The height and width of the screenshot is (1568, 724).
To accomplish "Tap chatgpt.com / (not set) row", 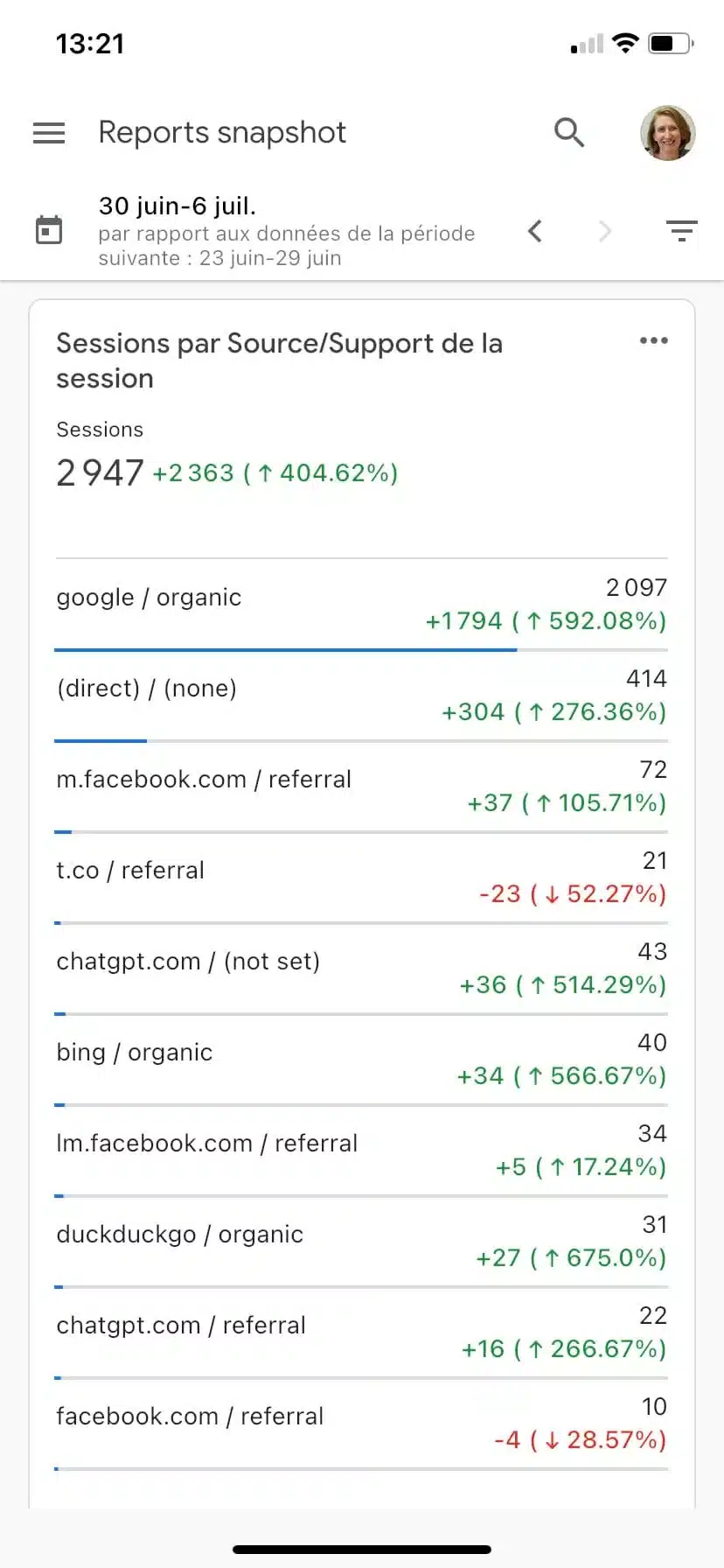I will tap(362, 969).
